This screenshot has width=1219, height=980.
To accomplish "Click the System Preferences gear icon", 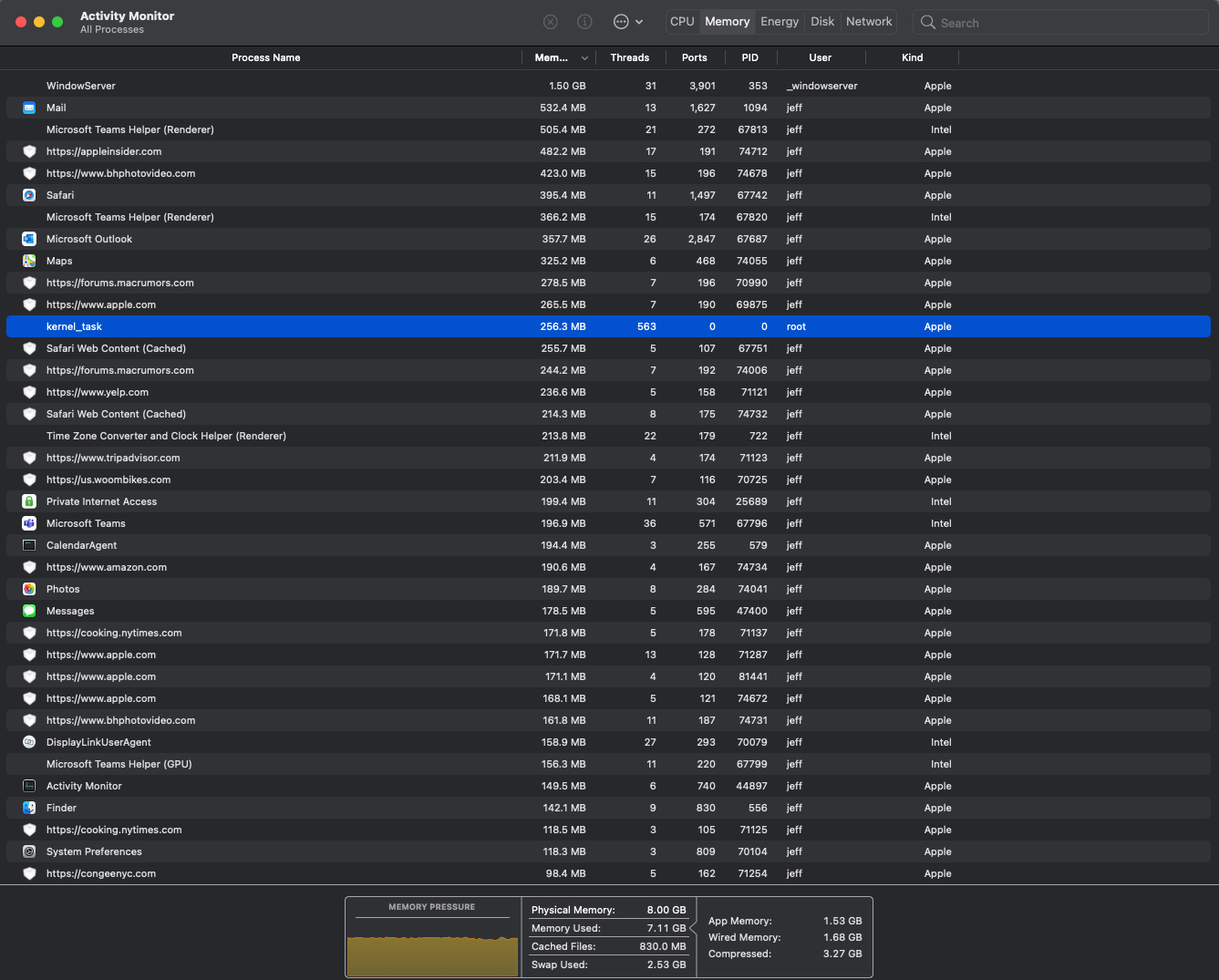I will click(29, 851).
